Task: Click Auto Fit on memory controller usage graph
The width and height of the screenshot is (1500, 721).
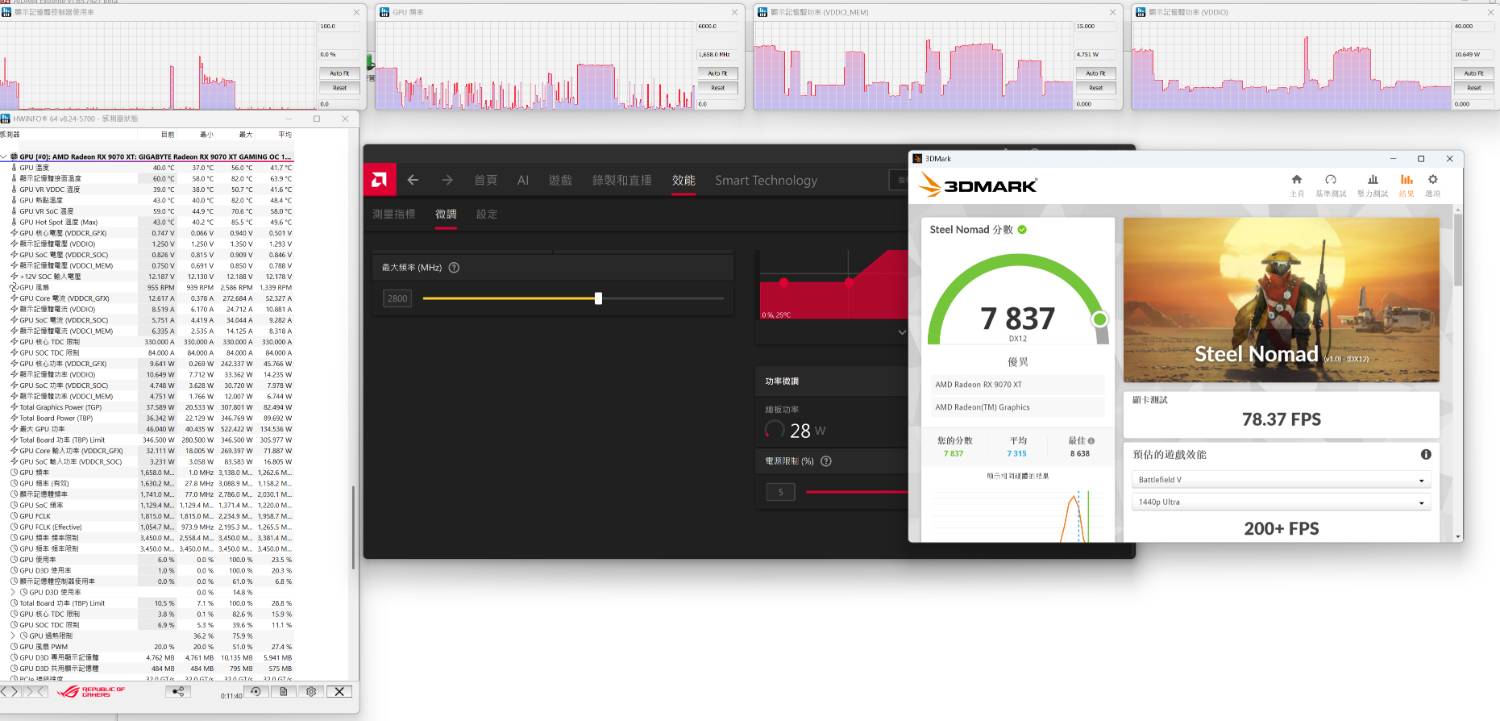Action: pyautogui.click(x=339, y=73)
